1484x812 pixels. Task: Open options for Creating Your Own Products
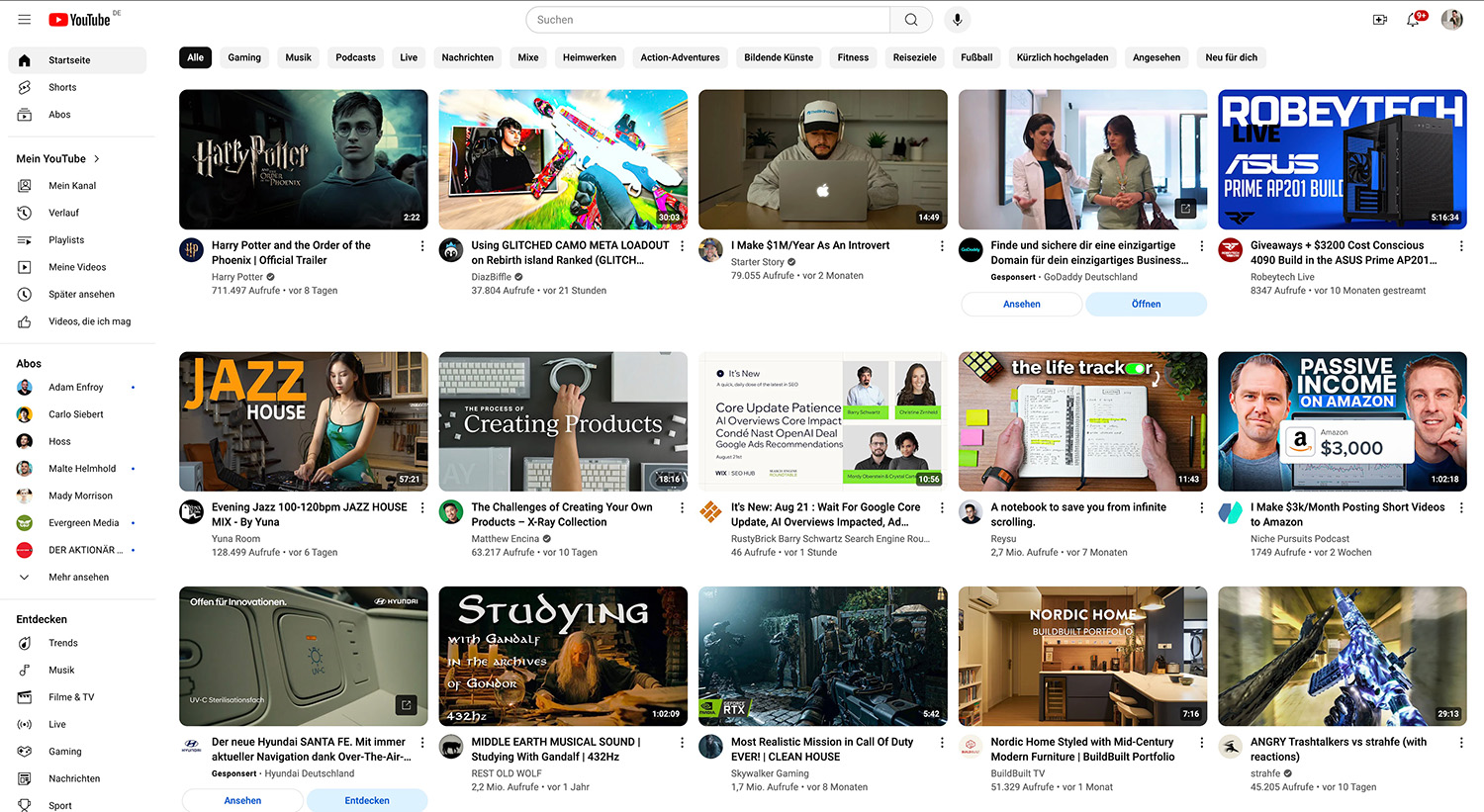pyautogui.click(x=682, y=508)
